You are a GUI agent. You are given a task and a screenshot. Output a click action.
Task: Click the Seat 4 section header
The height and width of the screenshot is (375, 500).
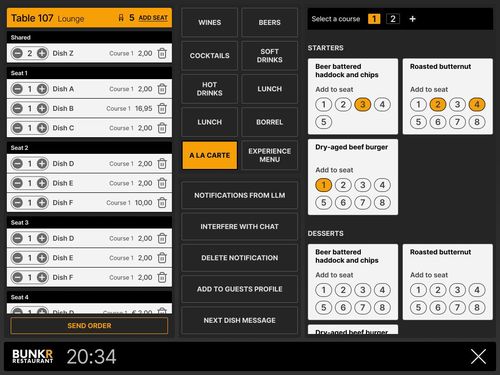click(89, 297)
